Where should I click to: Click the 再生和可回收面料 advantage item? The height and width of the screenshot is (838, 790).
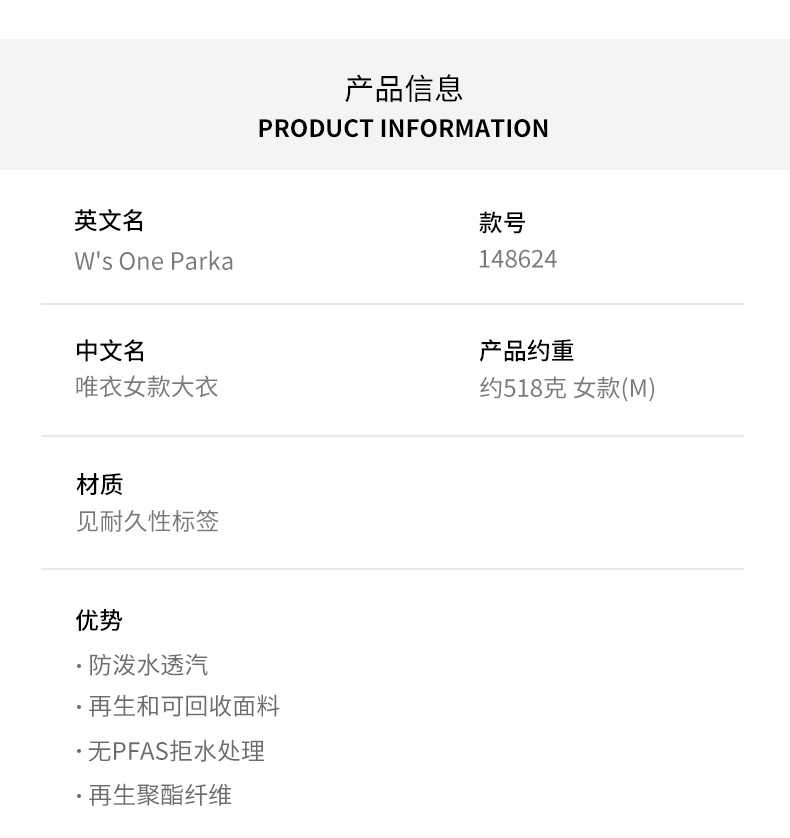click(184, 707)
